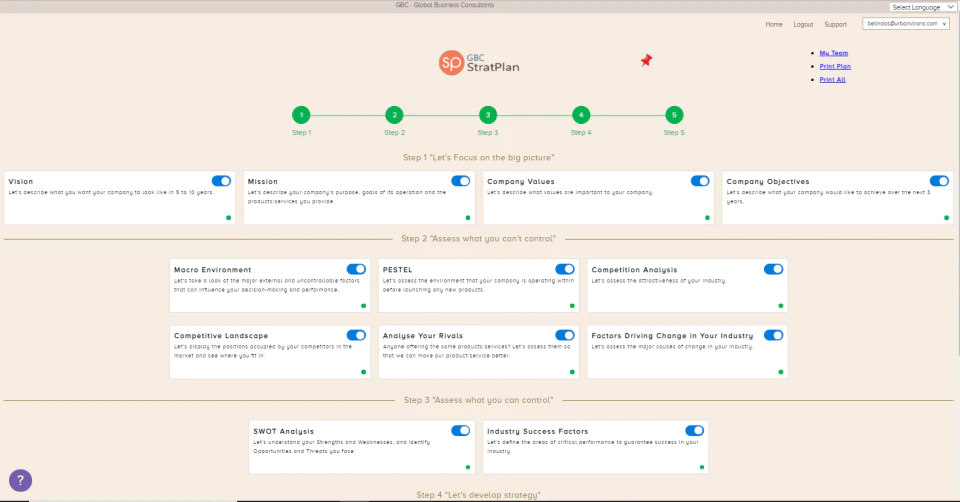Toggle off the Vision switch
This screenshot has height=502, width=960.
pyautogui.click(x=221, y=181)
